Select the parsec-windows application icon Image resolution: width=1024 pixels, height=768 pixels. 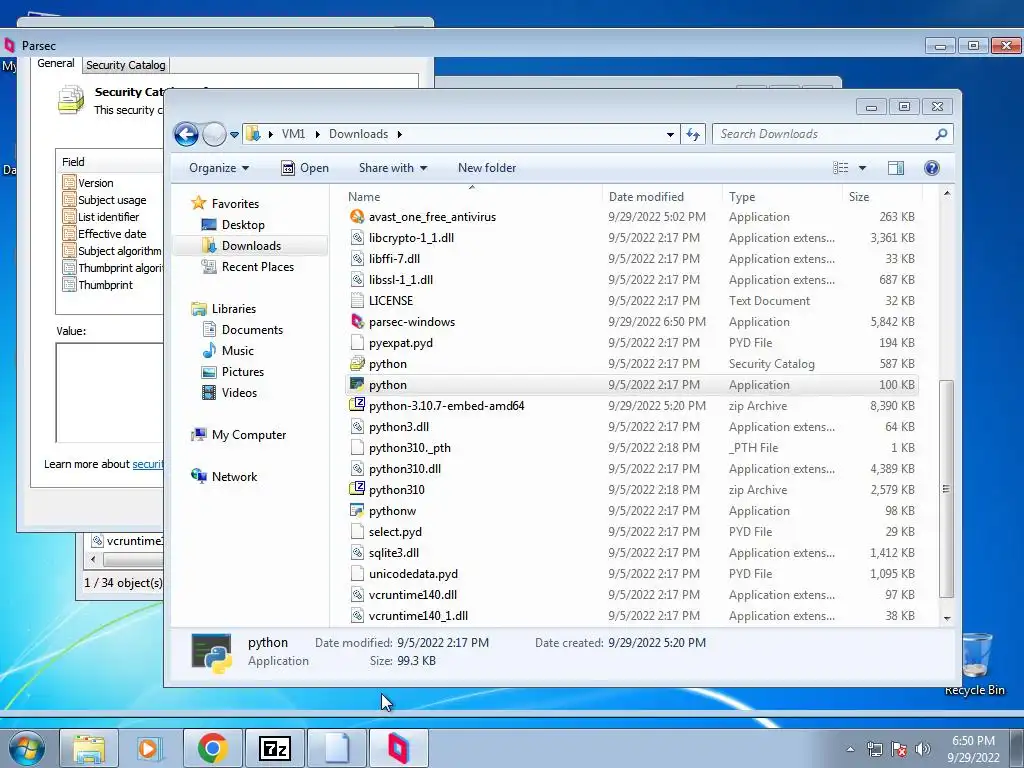point(357,322)
